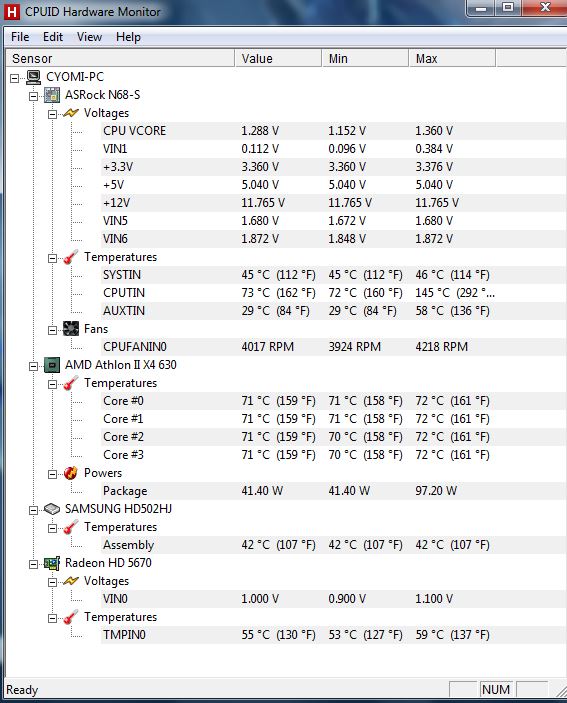The image size is (567, 703).
Task: Open the Help menu
Action: (128, 37)
